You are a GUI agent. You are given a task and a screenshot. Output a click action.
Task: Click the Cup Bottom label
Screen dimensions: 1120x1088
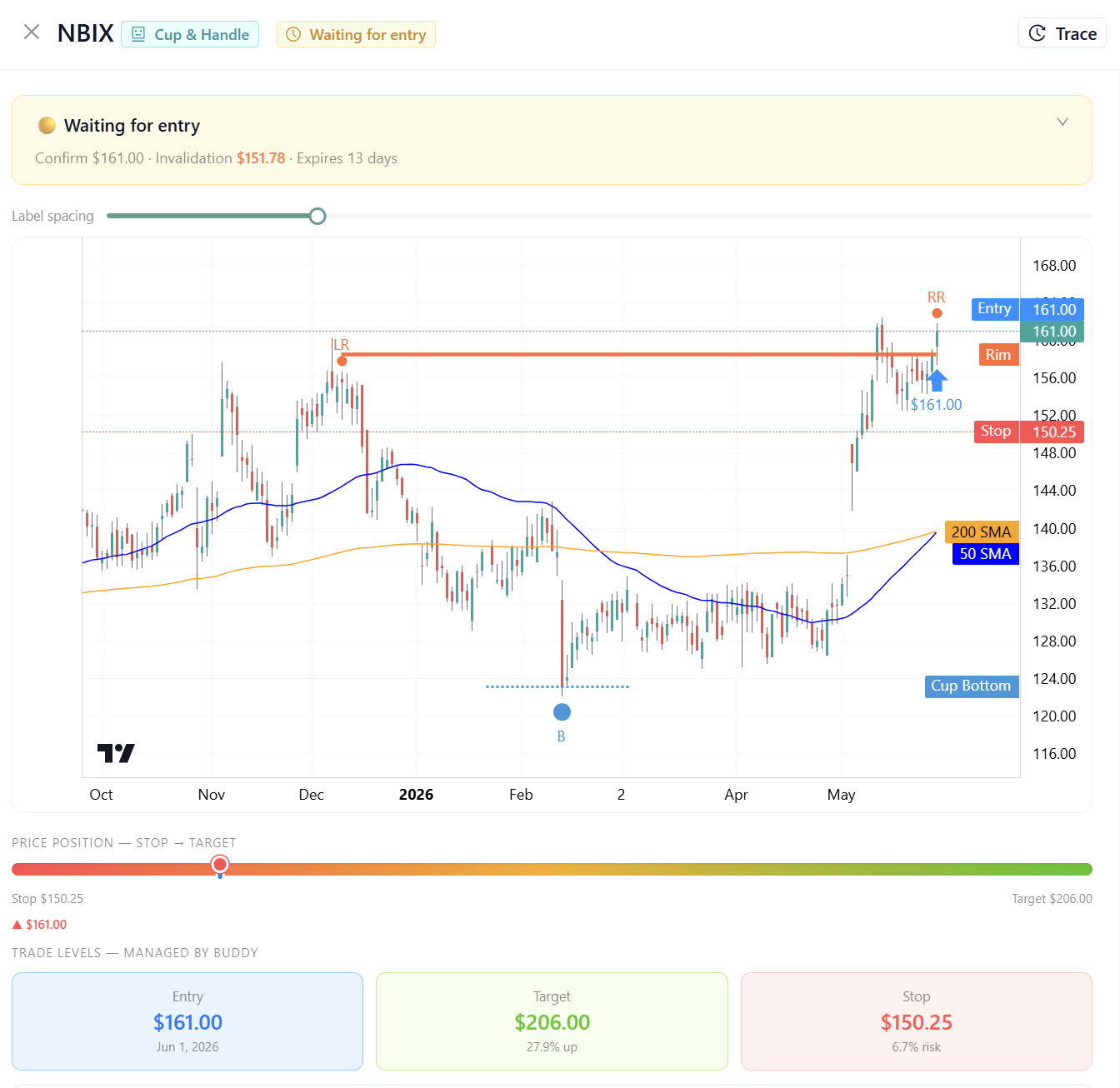pos(972,686)
